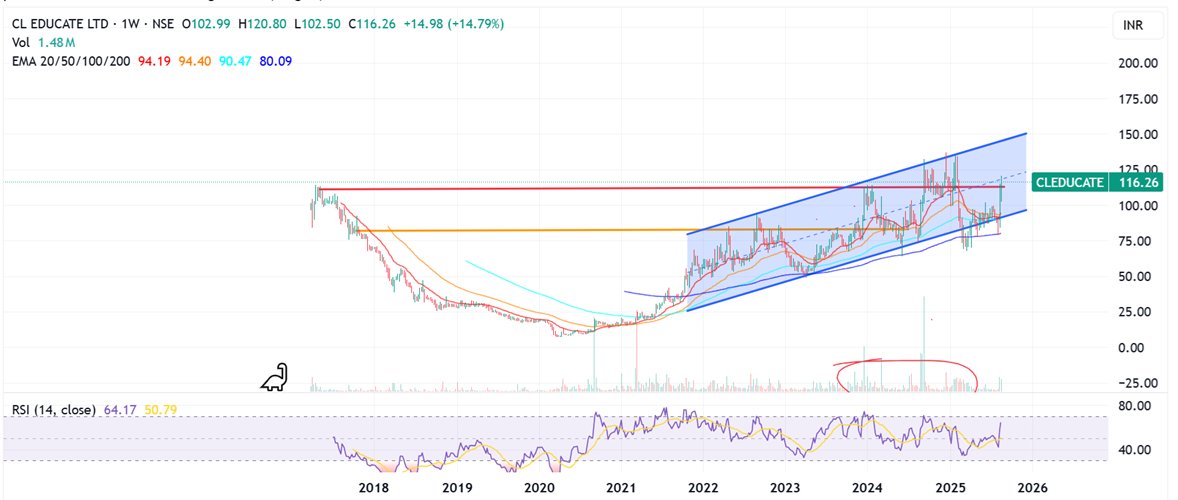Click the 200.00 price axis label
1178x500 pixels.
point(1136,64)
